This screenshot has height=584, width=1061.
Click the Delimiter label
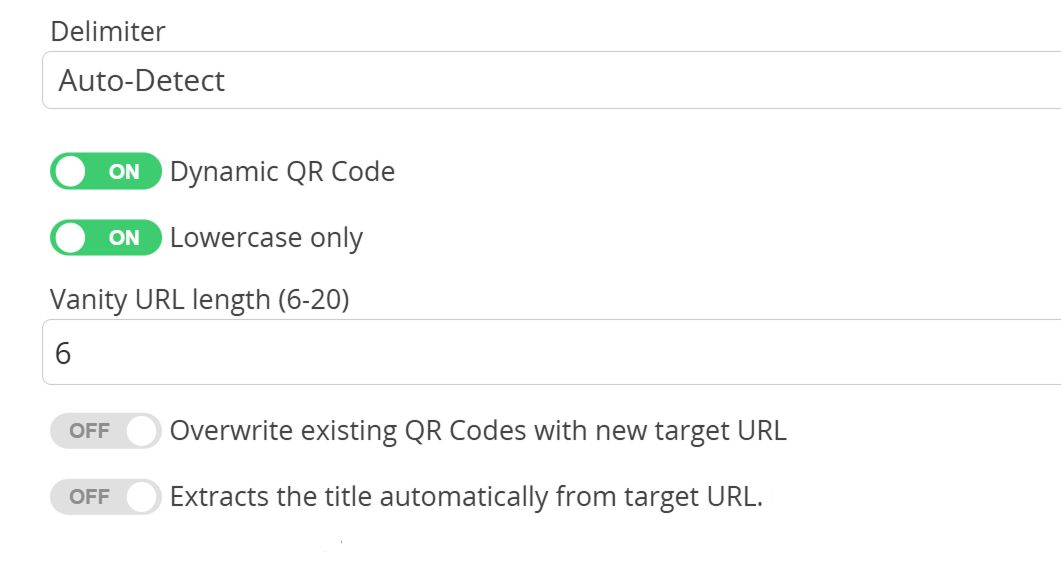pyautogui.click(x=107, y=31)
